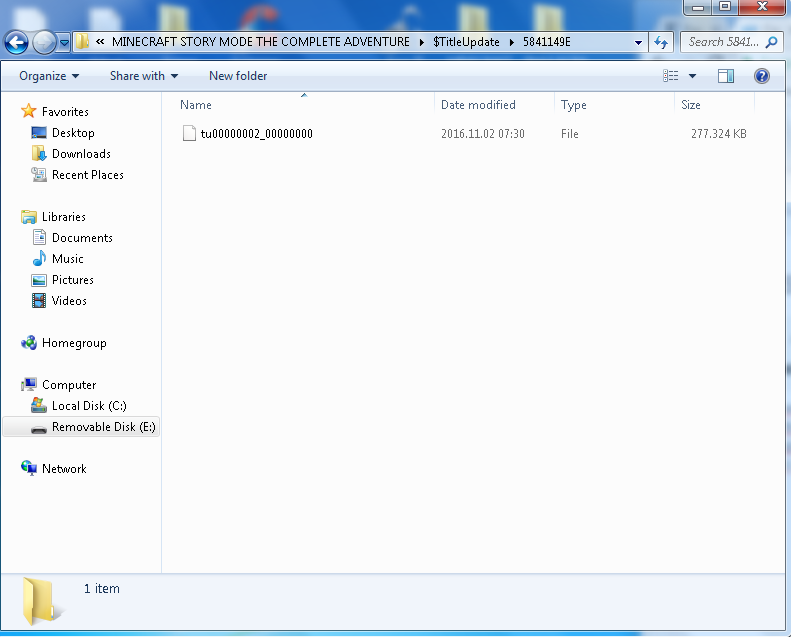Sort files by Name column header
791x637 pixels.
click(196, 105)
